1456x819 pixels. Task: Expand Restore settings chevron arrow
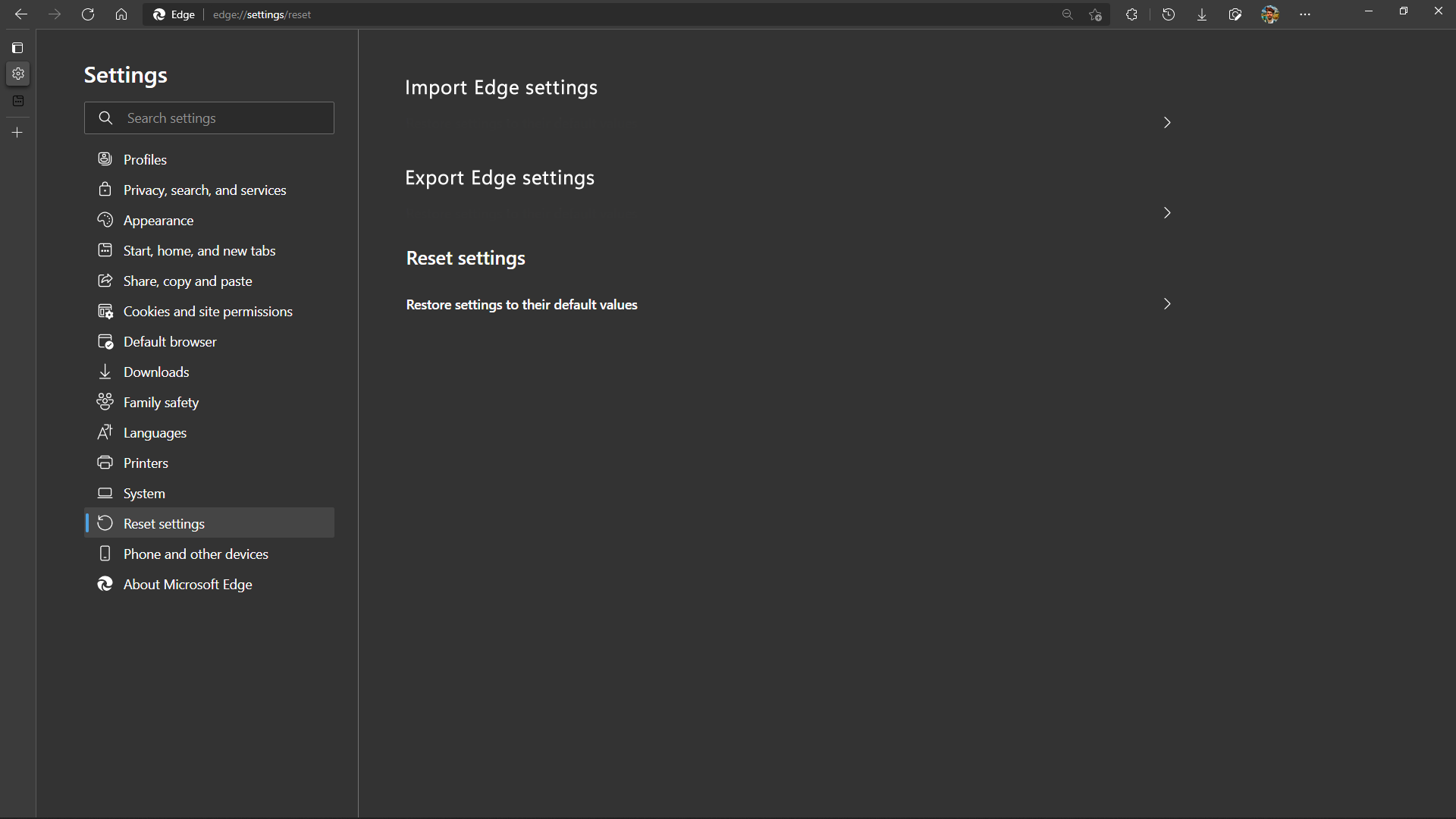[x=1167, y=303]
